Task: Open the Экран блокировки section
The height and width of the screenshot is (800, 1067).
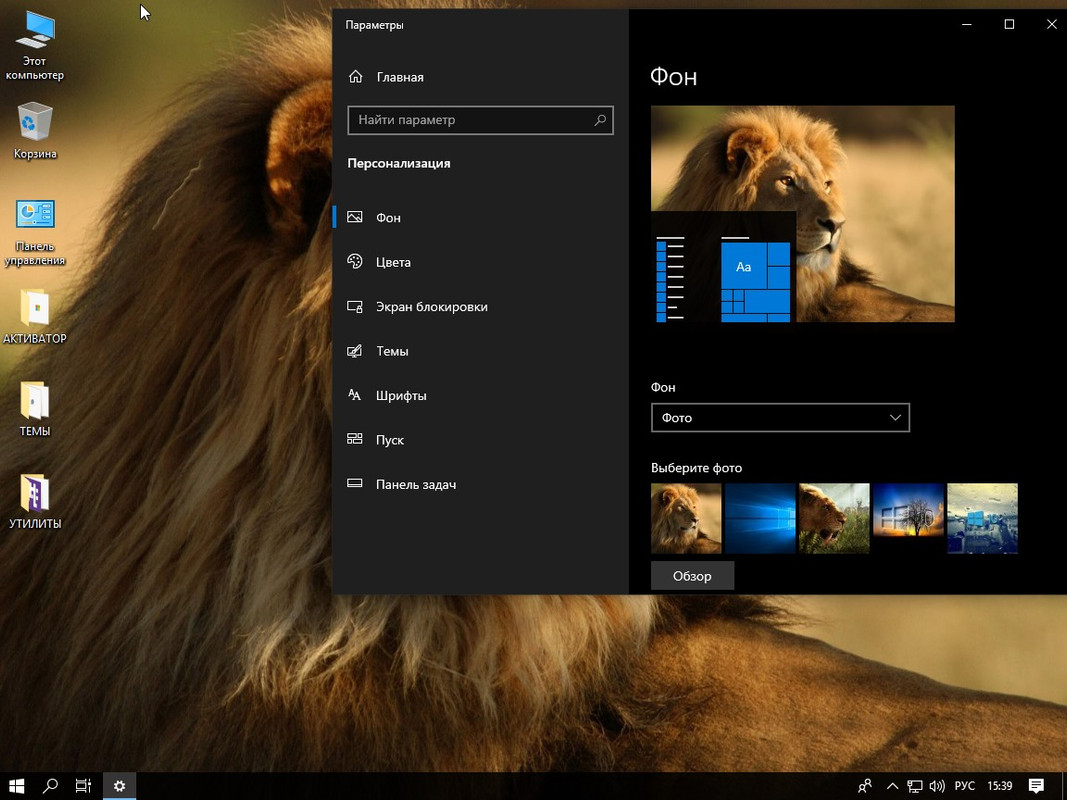Action: click(481, 307)
